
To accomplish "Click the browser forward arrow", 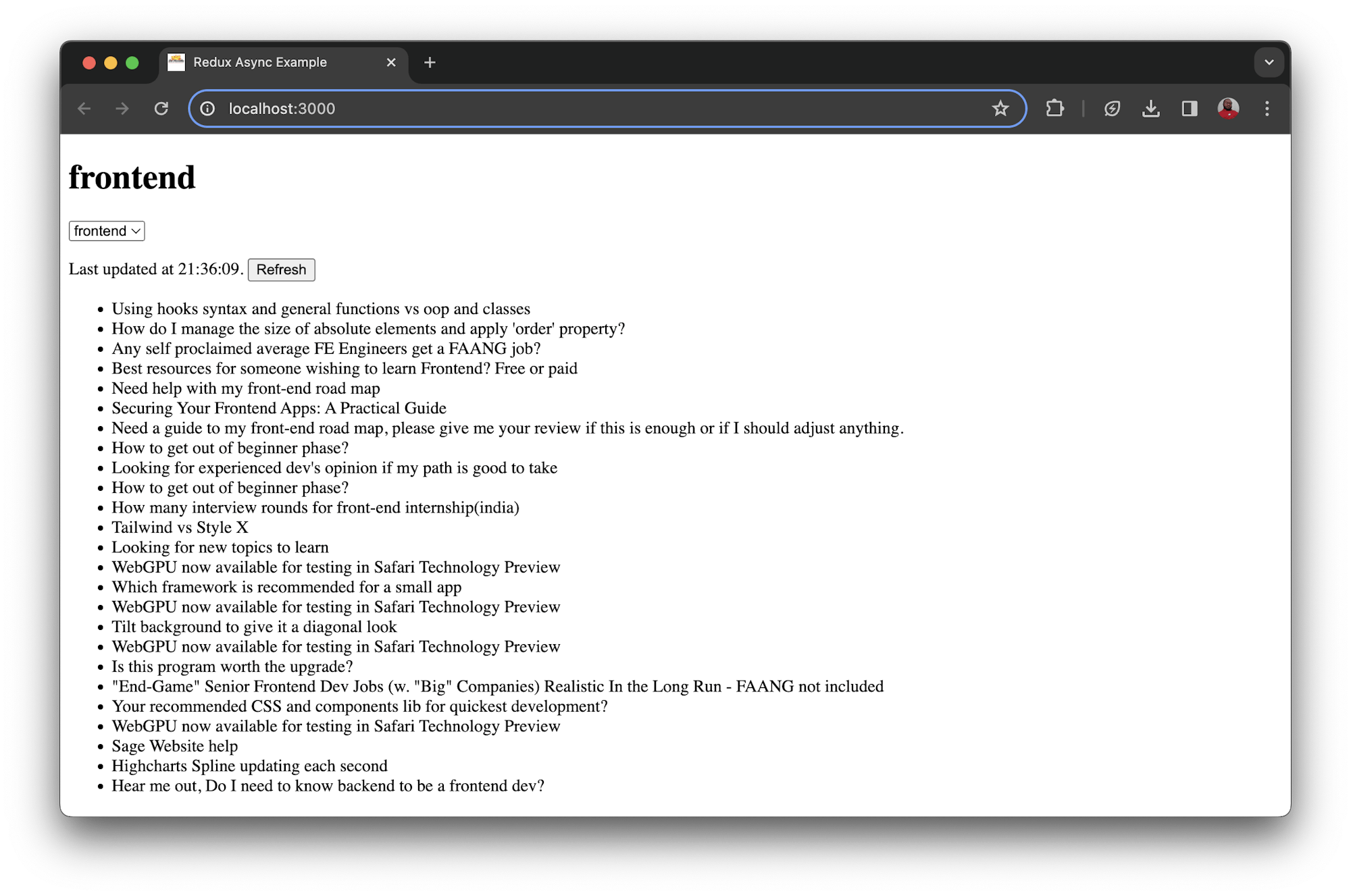I will [122, 109].
